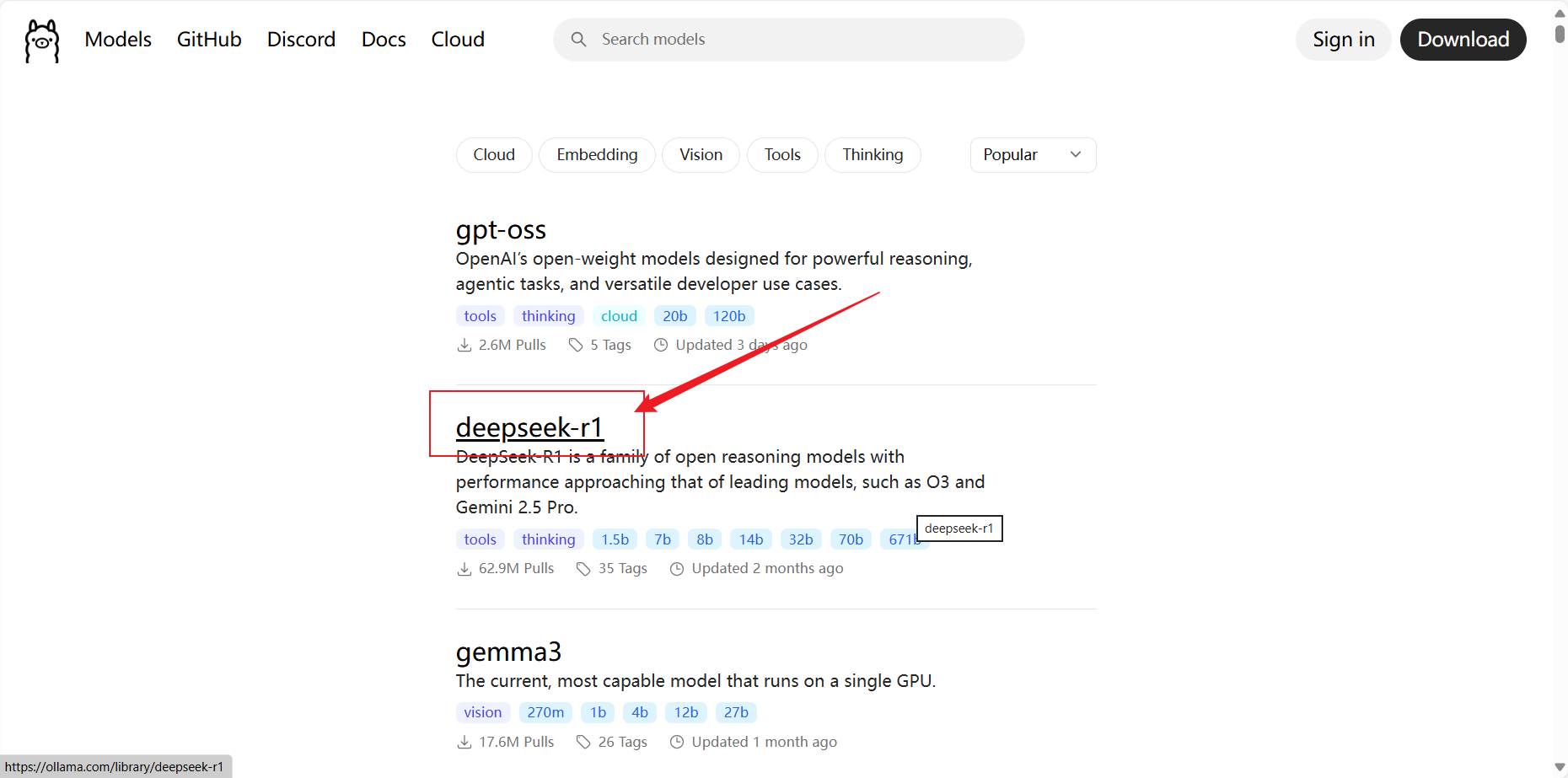Click the Updated 1 month ago text
Image resolution: width=1568 pixels, height=778 pixels.
(x=765, y=742)
